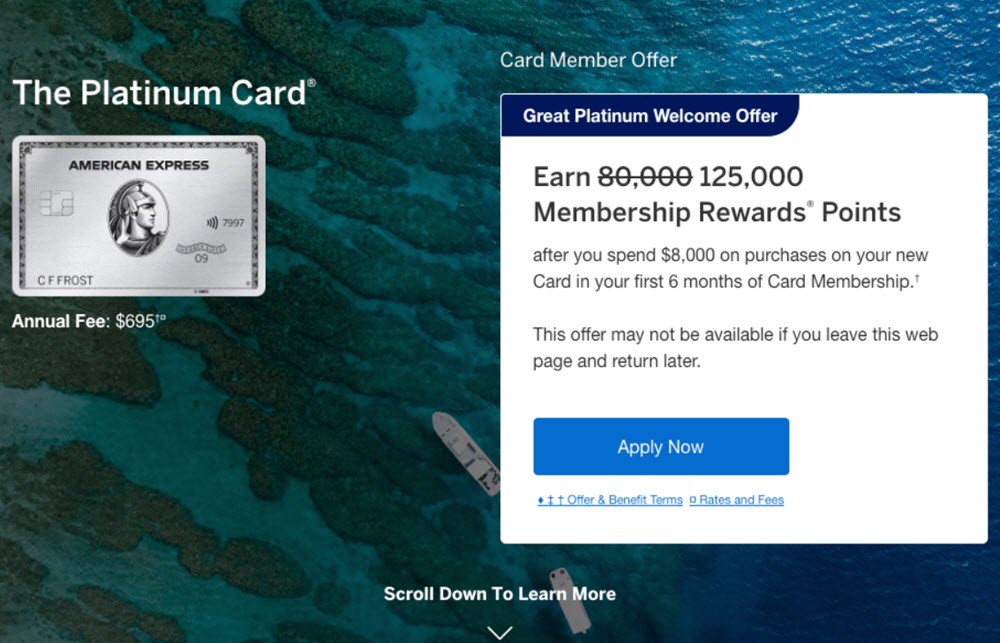The height and width of the screenshot is (643, 1000).
Task: Click the double-dagger symbol next to the terms link
Action: 550,499
